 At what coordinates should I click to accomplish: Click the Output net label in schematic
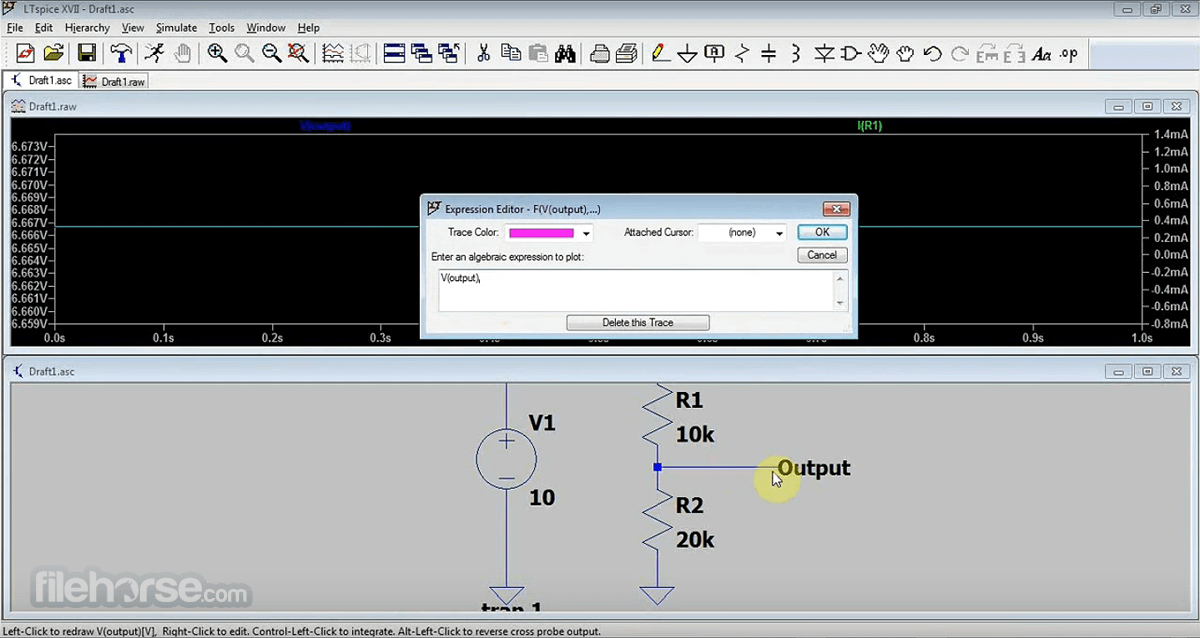tap(814, 468)
